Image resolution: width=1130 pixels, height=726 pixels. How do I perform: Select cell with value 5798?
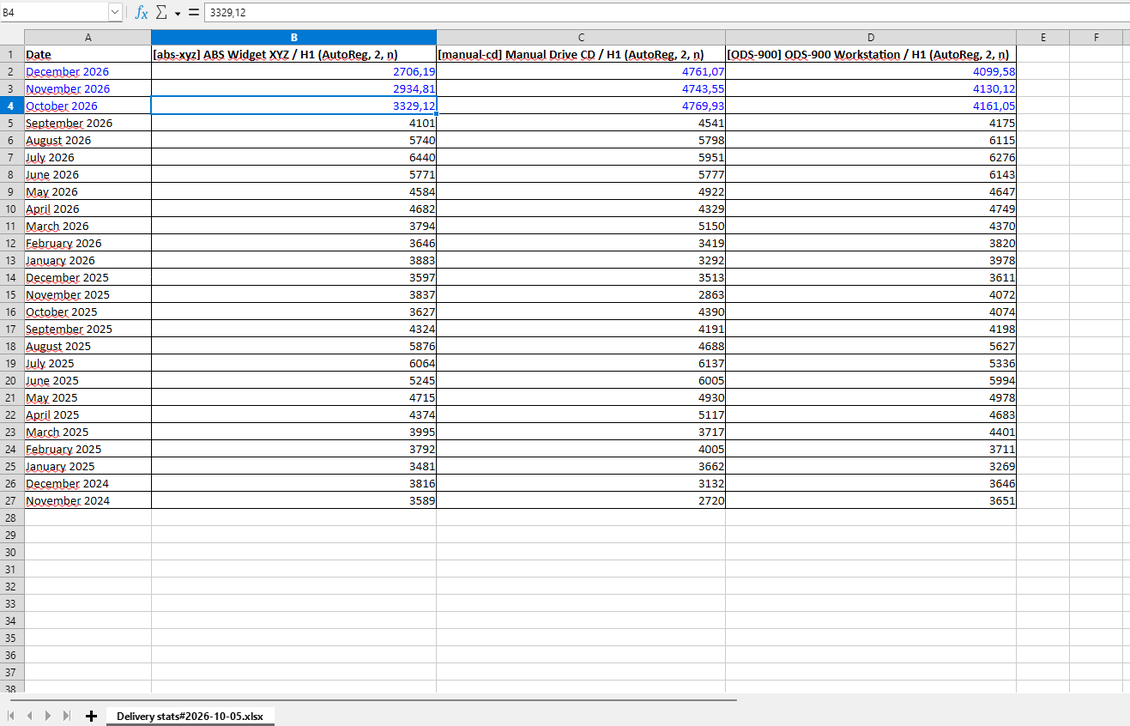coord(581,140)
